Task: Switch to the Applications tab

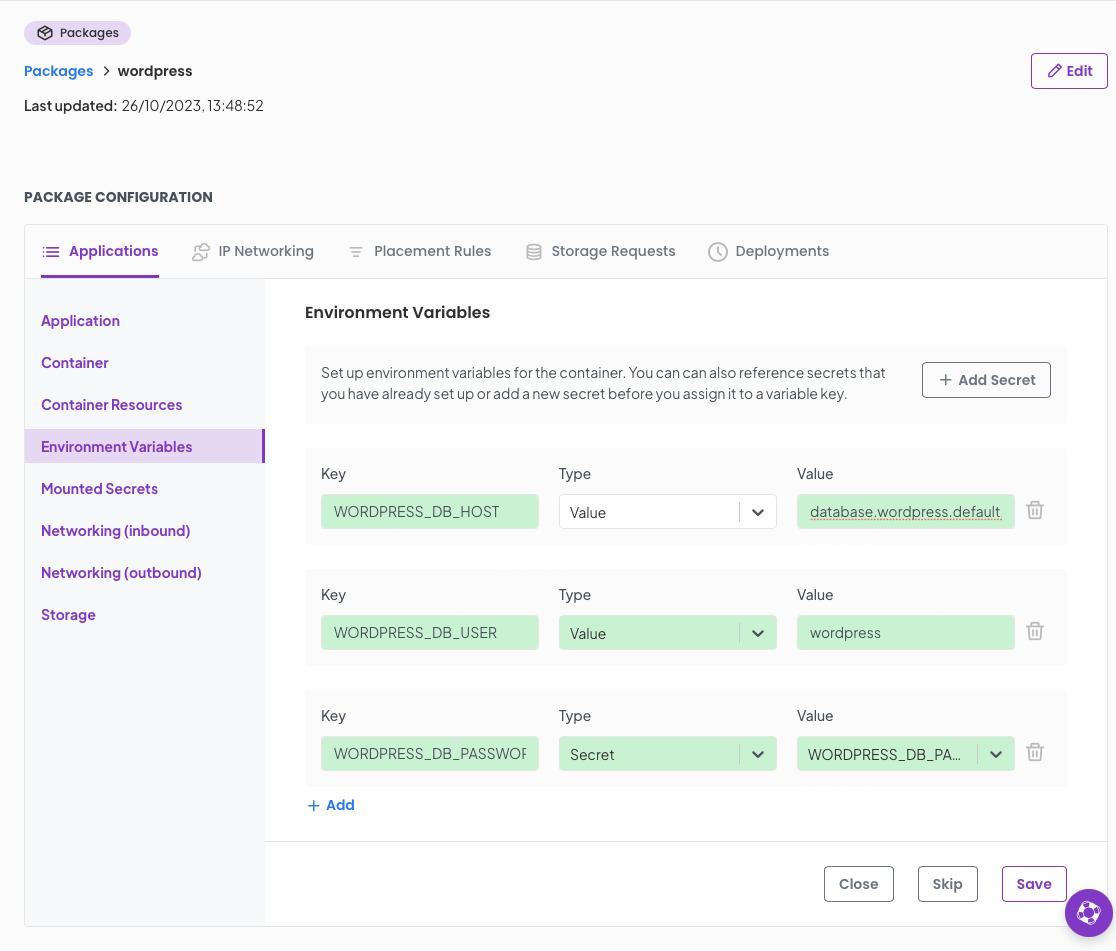Action: click(100, 251)
